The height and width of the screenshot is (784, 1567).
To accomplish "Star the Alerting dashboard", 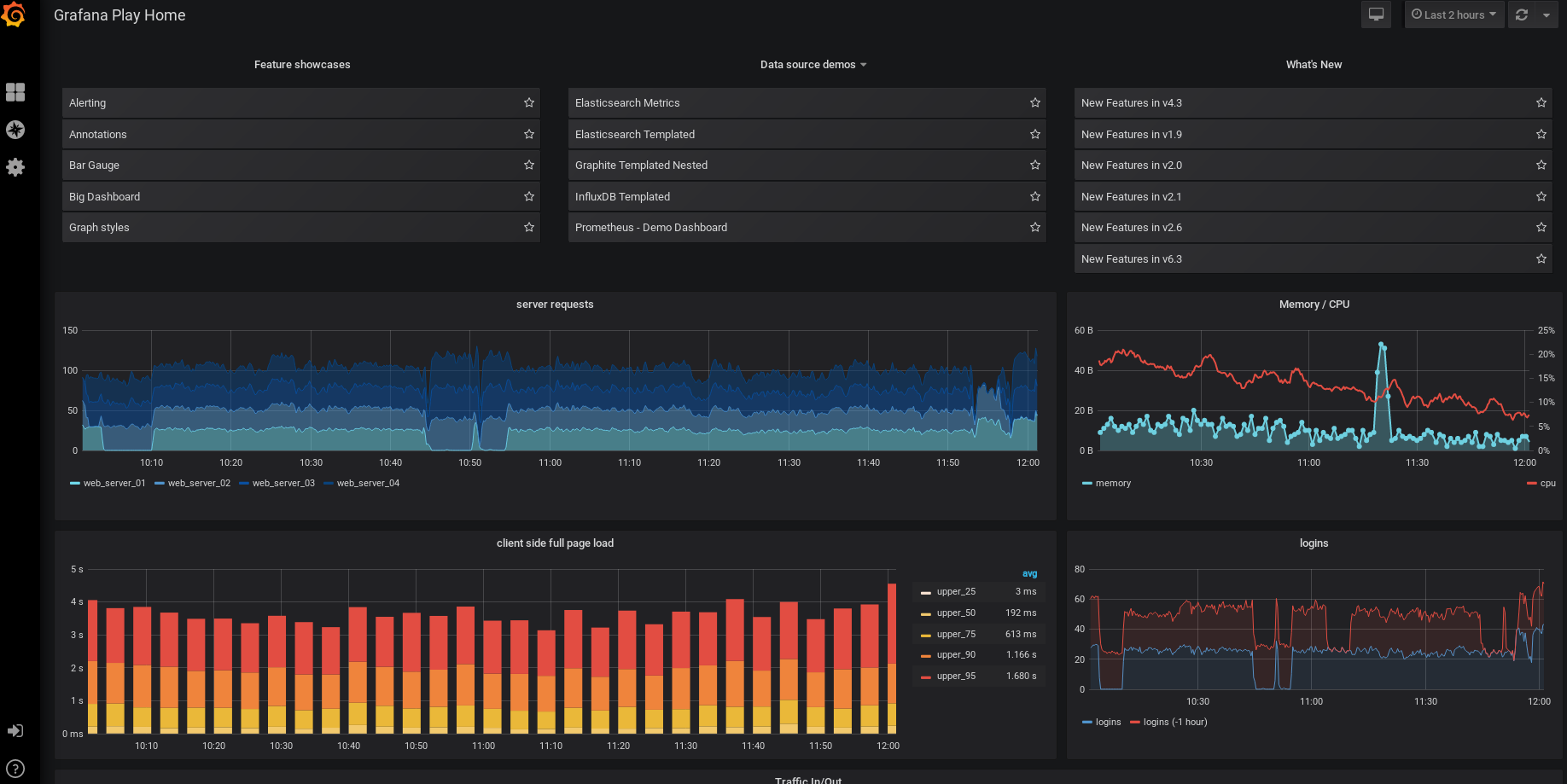I will click(529, 103).
